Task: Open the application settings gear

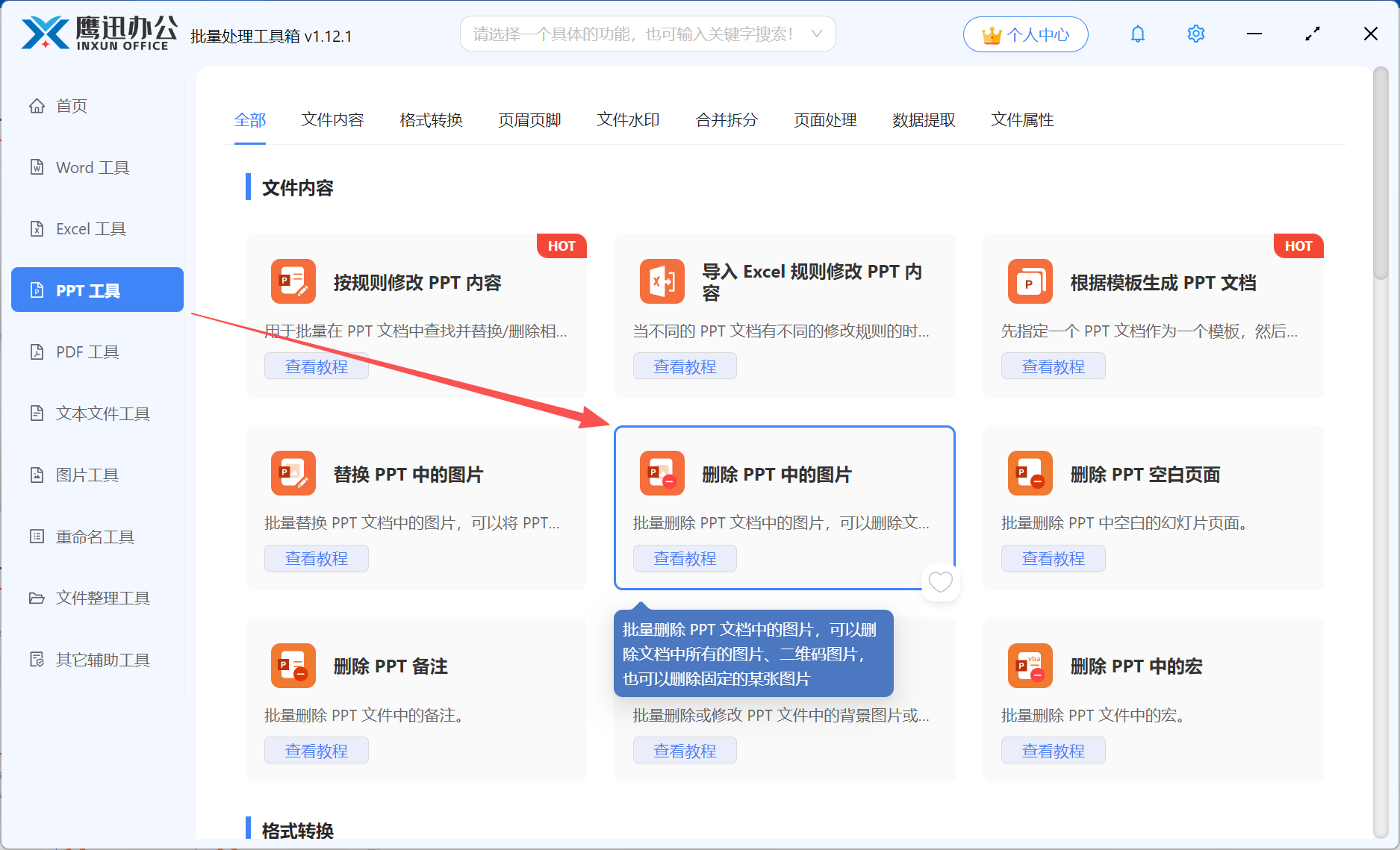Action: coord(1195,34)
